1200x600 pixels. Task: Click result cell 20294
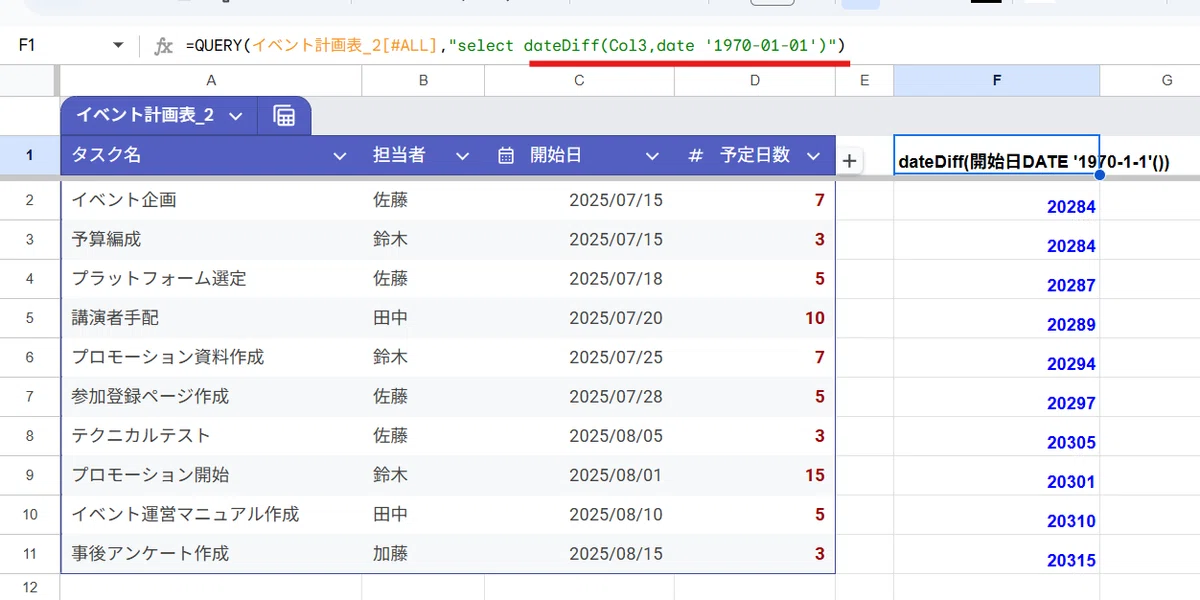click(x=996, y=357)
